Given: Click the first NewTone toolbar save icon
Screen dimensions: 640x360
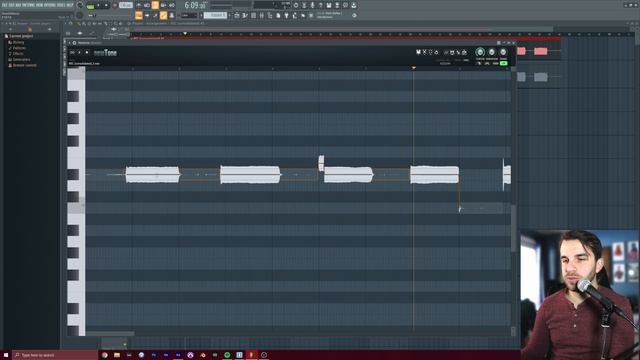Looking at the screenshot, I should tap(418, 52).
